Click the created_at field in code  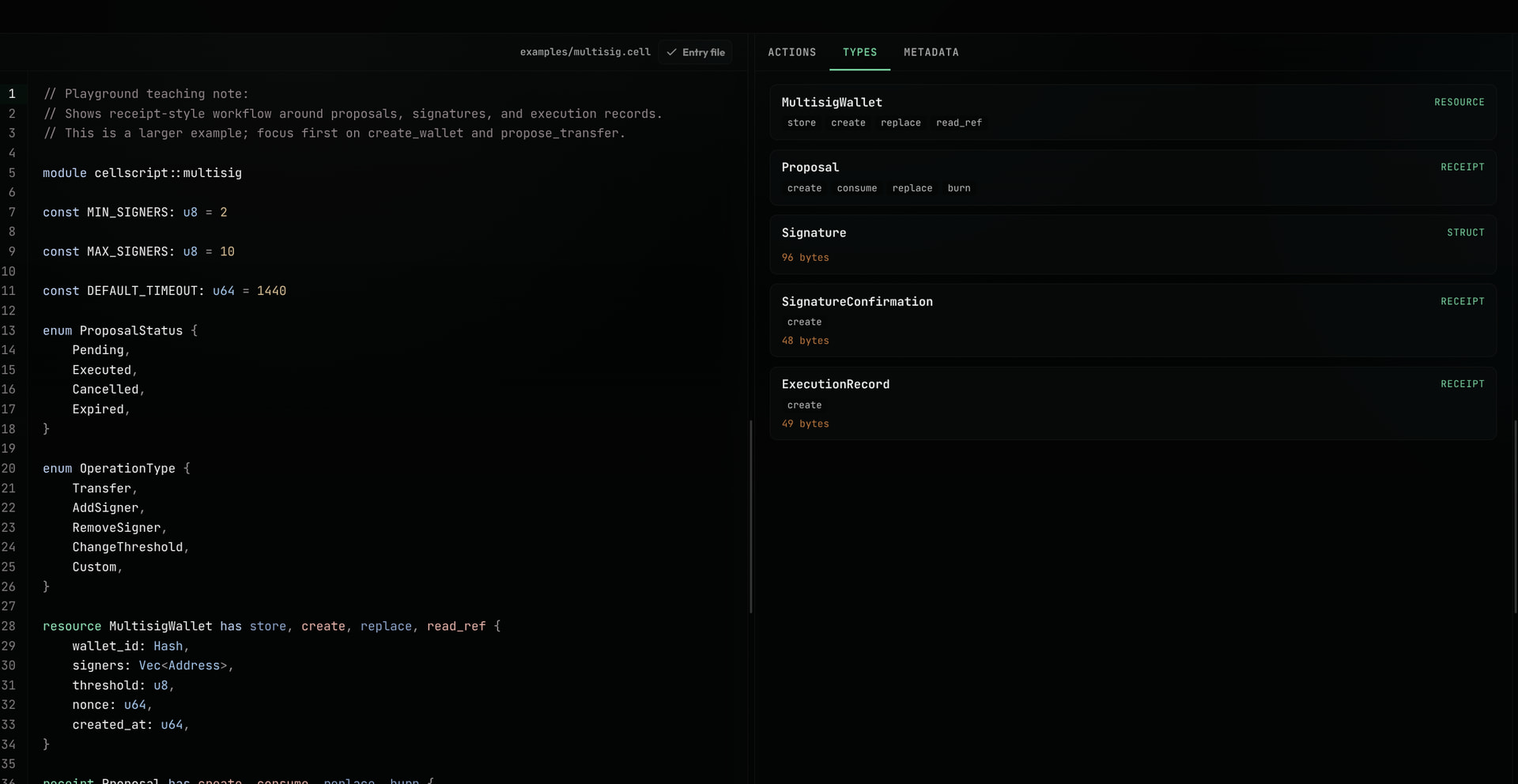pyautogui.click(x=109, y=725)
